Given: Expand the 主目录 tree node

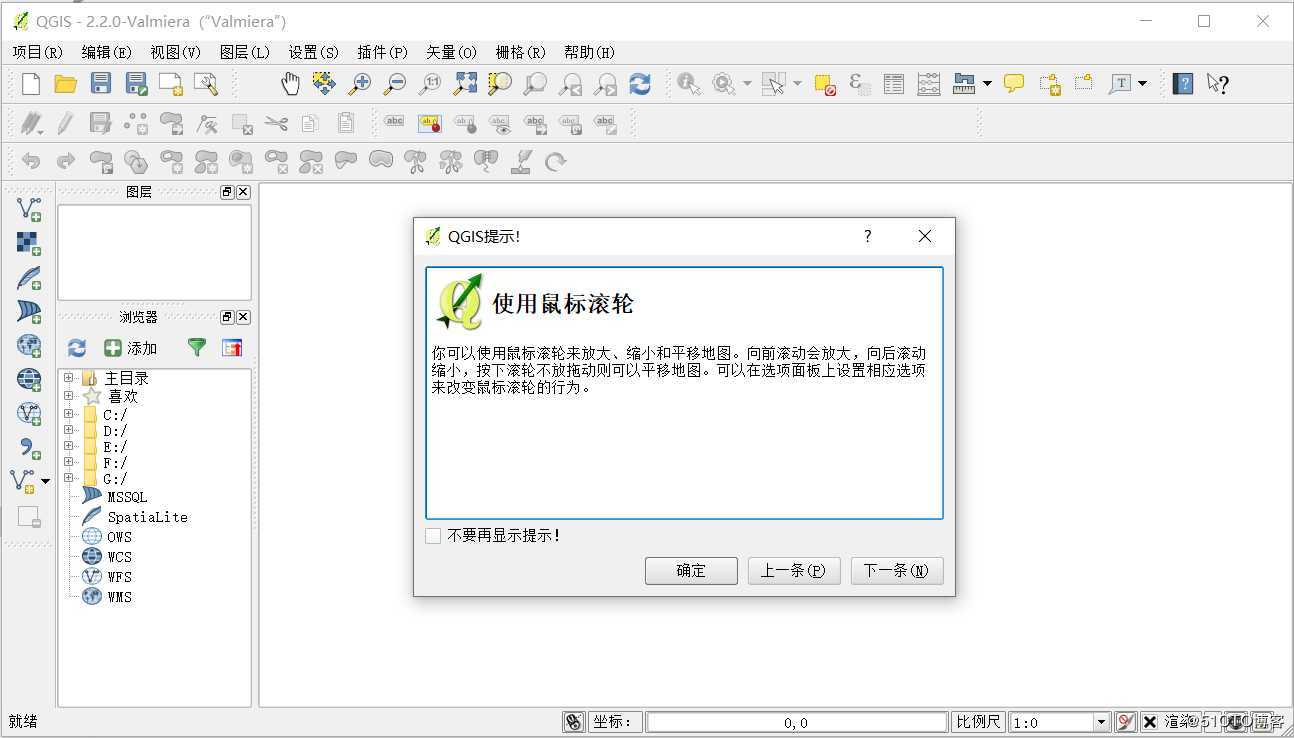Looking at the screenshot, I should [x=69, y=378].
